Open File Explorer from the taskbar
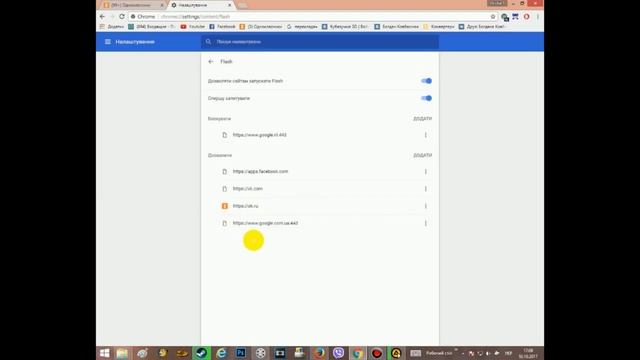Viewport: 640px width, 360px height. [122, 353]
